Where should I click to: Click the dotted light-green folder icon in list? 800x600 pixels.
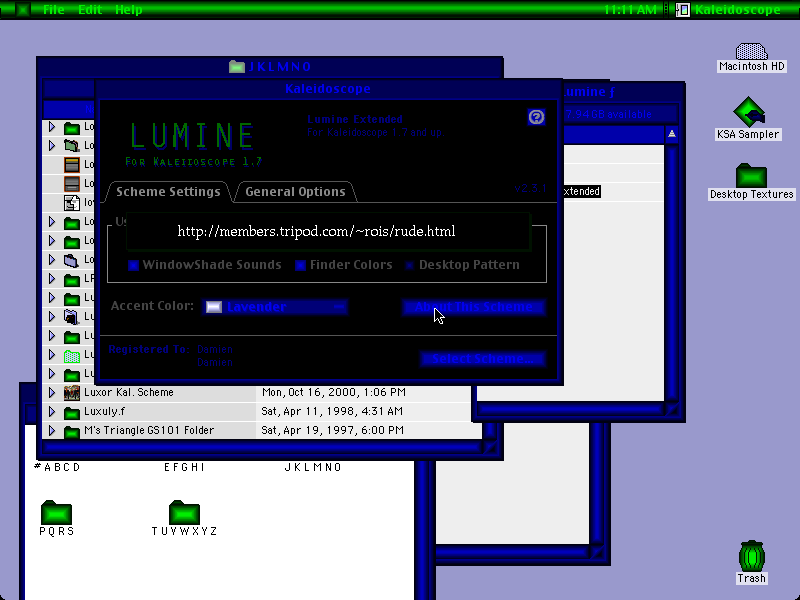click(71, 355)
